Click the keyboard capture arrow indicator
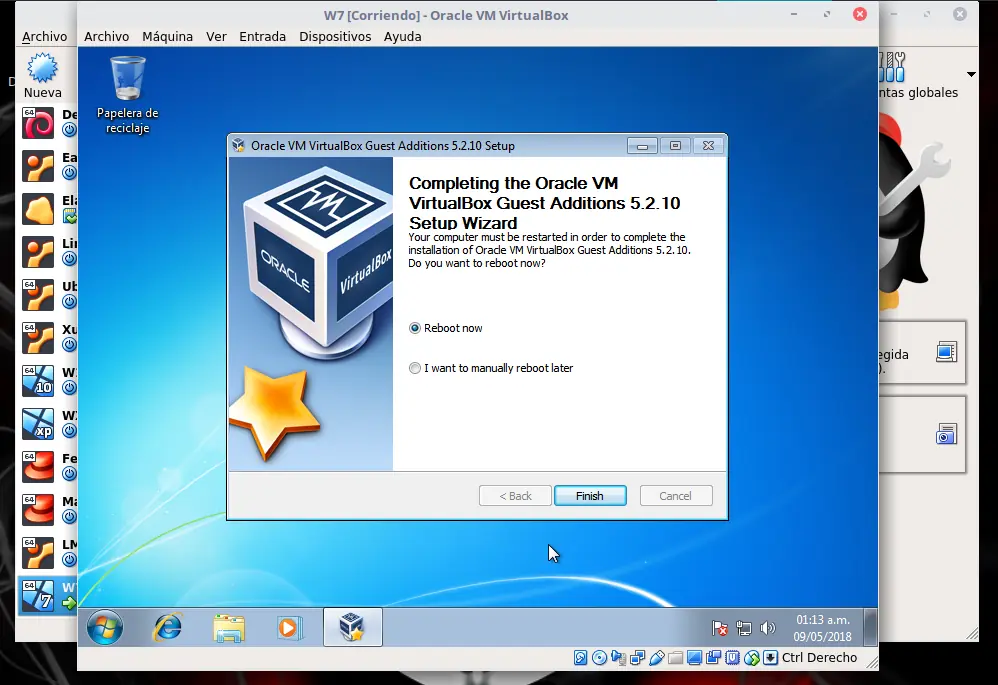This screenshot has height=685, width=998. coord(770,658)
